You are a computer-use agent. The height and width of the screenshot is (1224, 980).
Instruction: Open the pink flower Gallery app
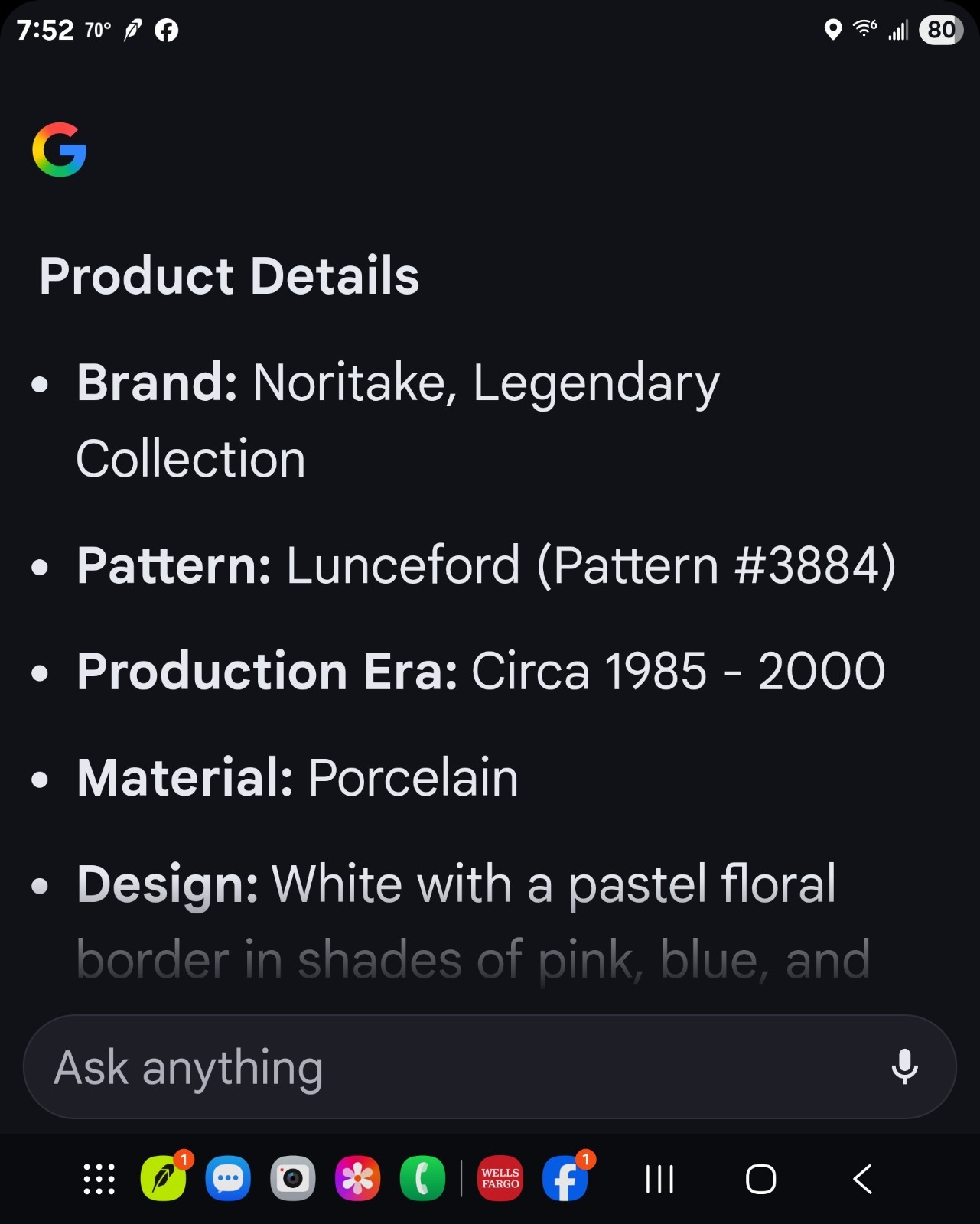click(x=358, y=1179)
